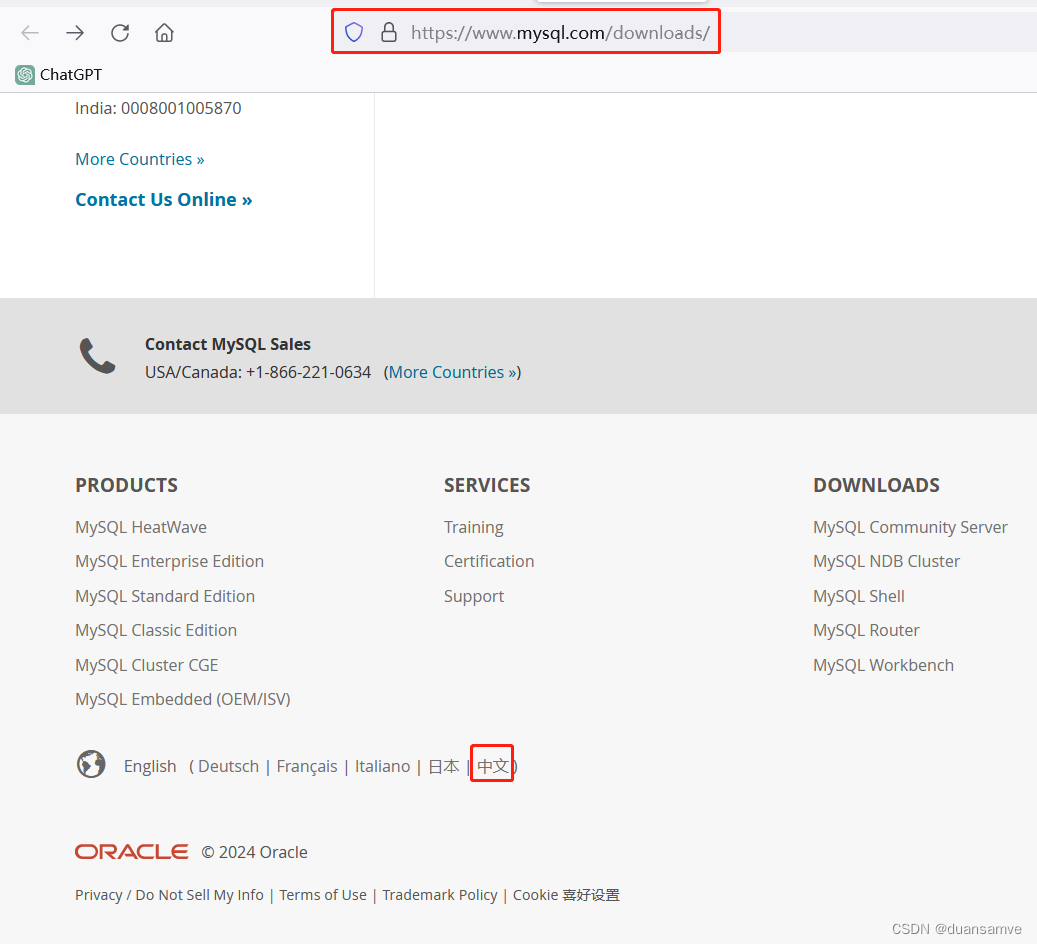Image resolution: width=1037 pixels, height=944 pixels.
Task: Open the Support services link
Action: (x=474, y=596)
